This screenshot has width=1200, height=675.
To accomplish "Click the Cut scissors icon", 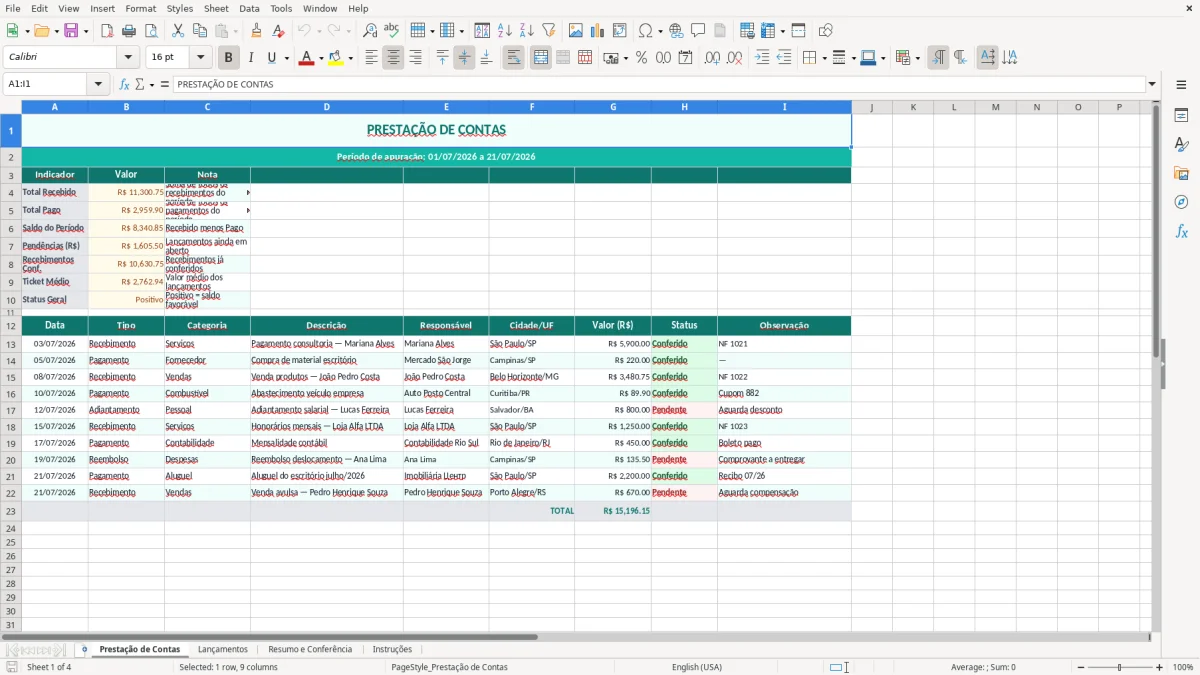I will 178,31.
